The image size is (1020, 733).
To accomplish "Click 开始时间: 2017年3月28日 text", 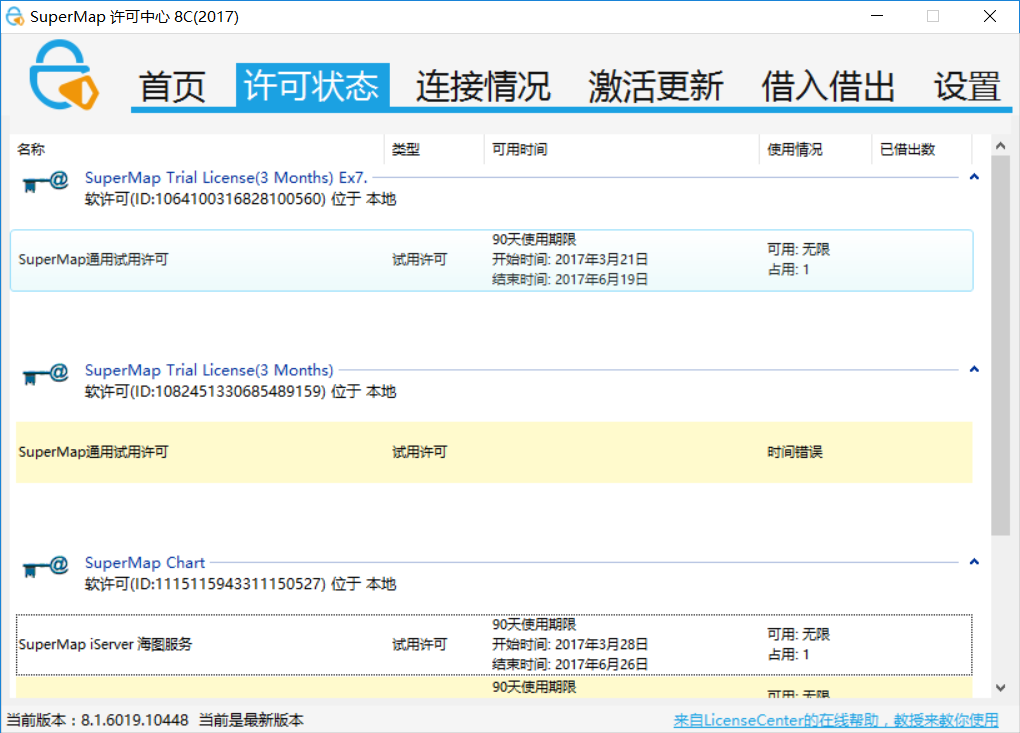I will pyautogui.click(x=570, y=645).
